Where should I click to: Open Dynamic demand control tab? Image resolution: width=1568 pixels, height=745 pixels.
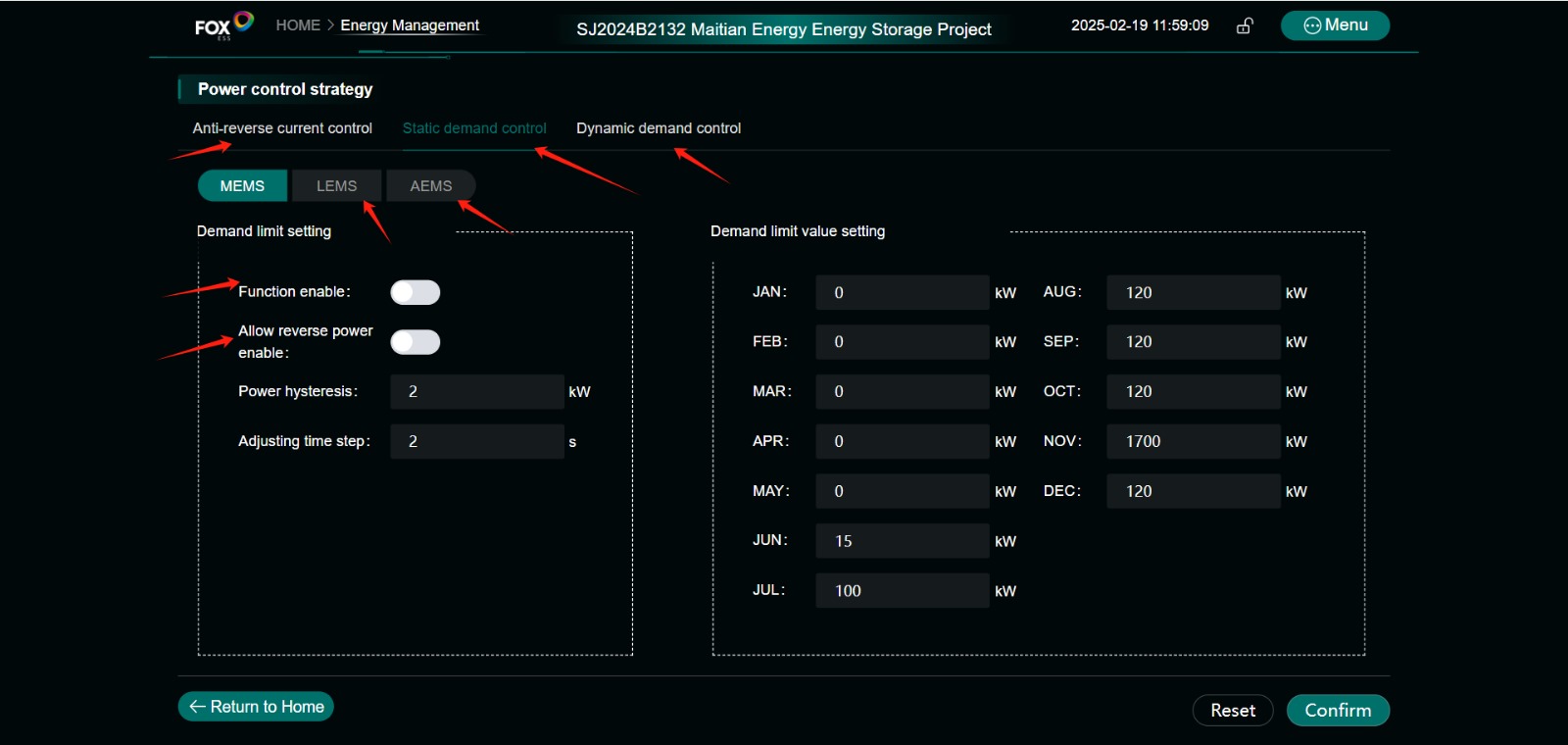[x=659, y=128]
